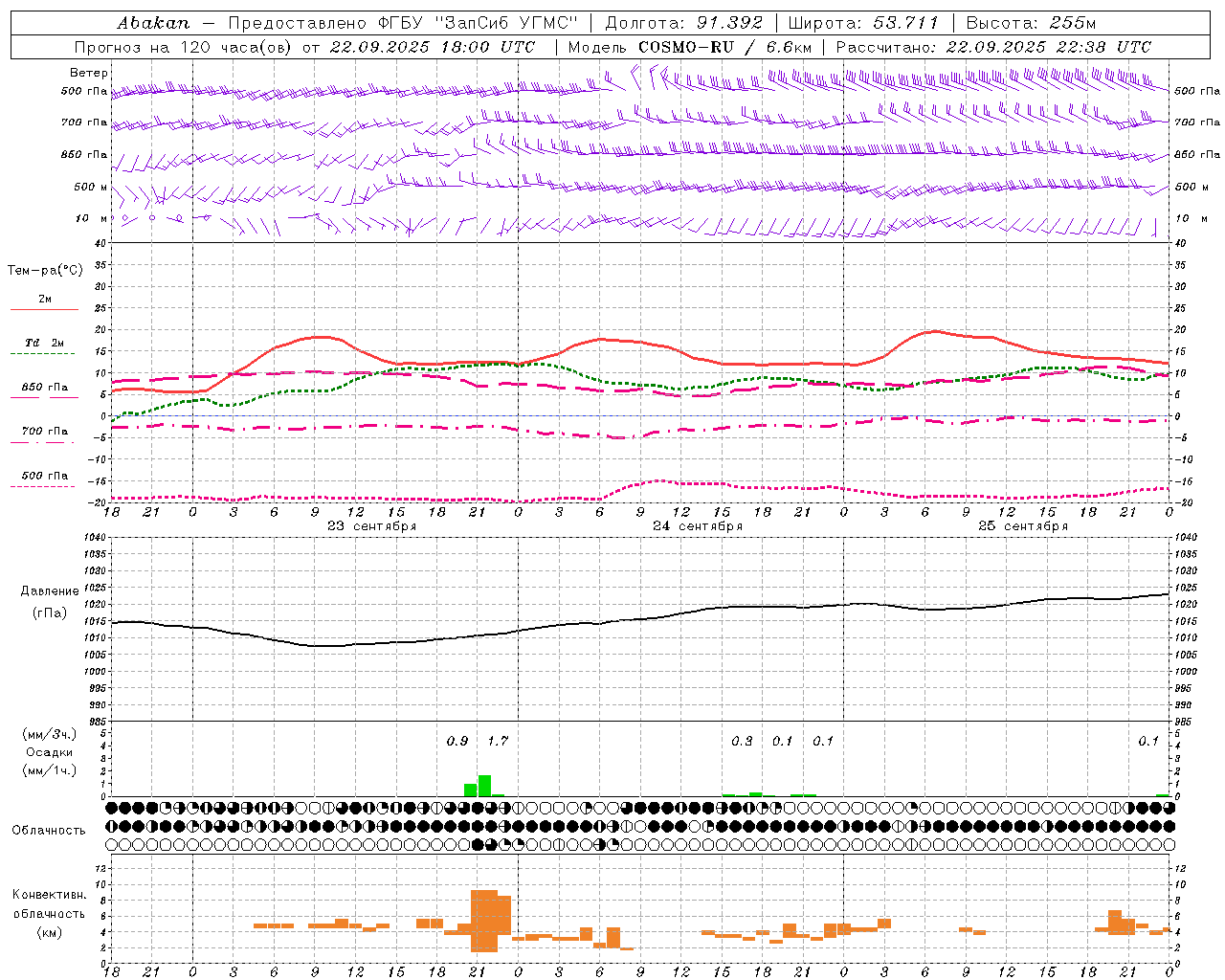Click the 2м temperature legend entry
This screenshot has height=980, width=1225.
(45, 299)
